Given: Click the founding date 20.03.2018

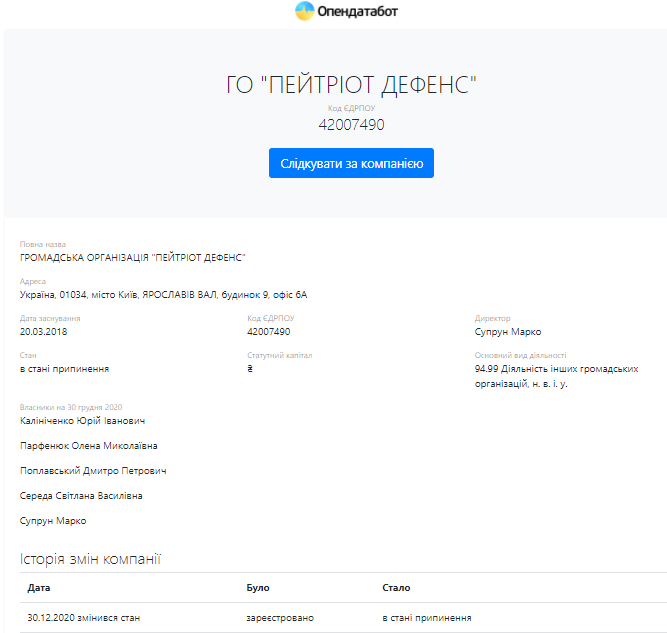Looking at the screenshot, I should point(44,331).
